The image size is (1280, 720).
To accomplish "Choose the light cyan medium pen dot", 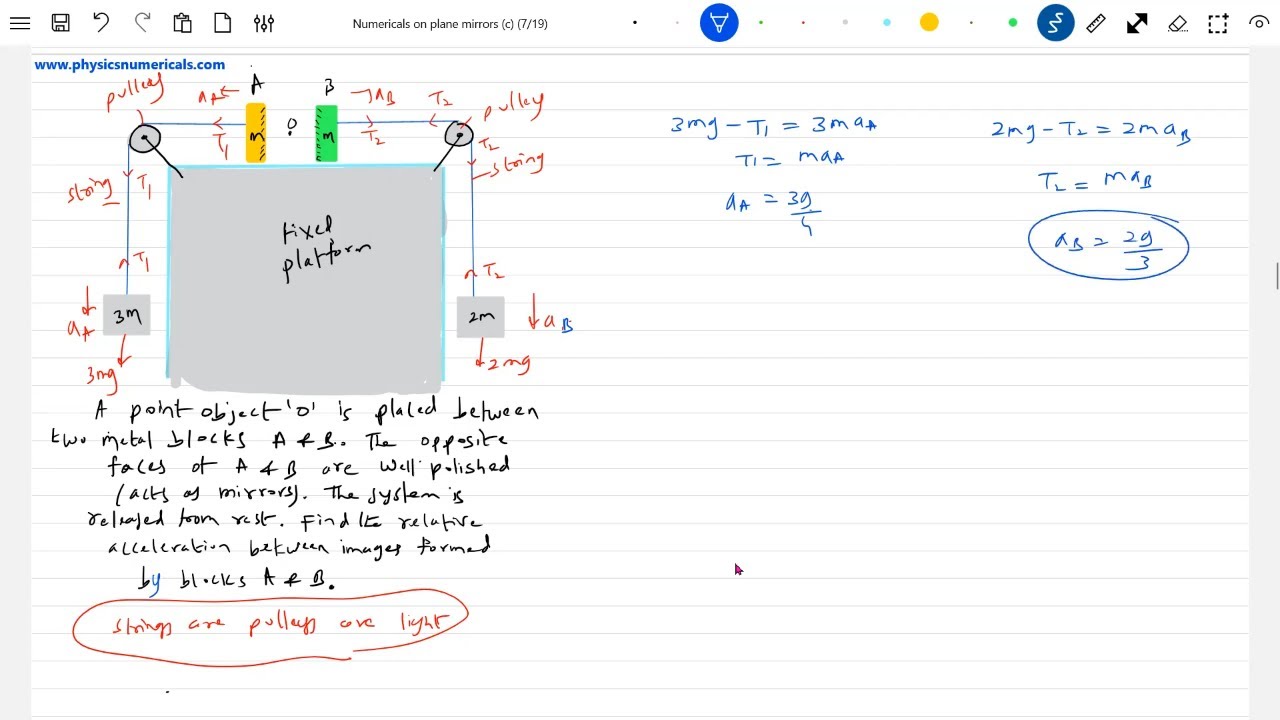I will pyautogui.click(x=887, y=23).
